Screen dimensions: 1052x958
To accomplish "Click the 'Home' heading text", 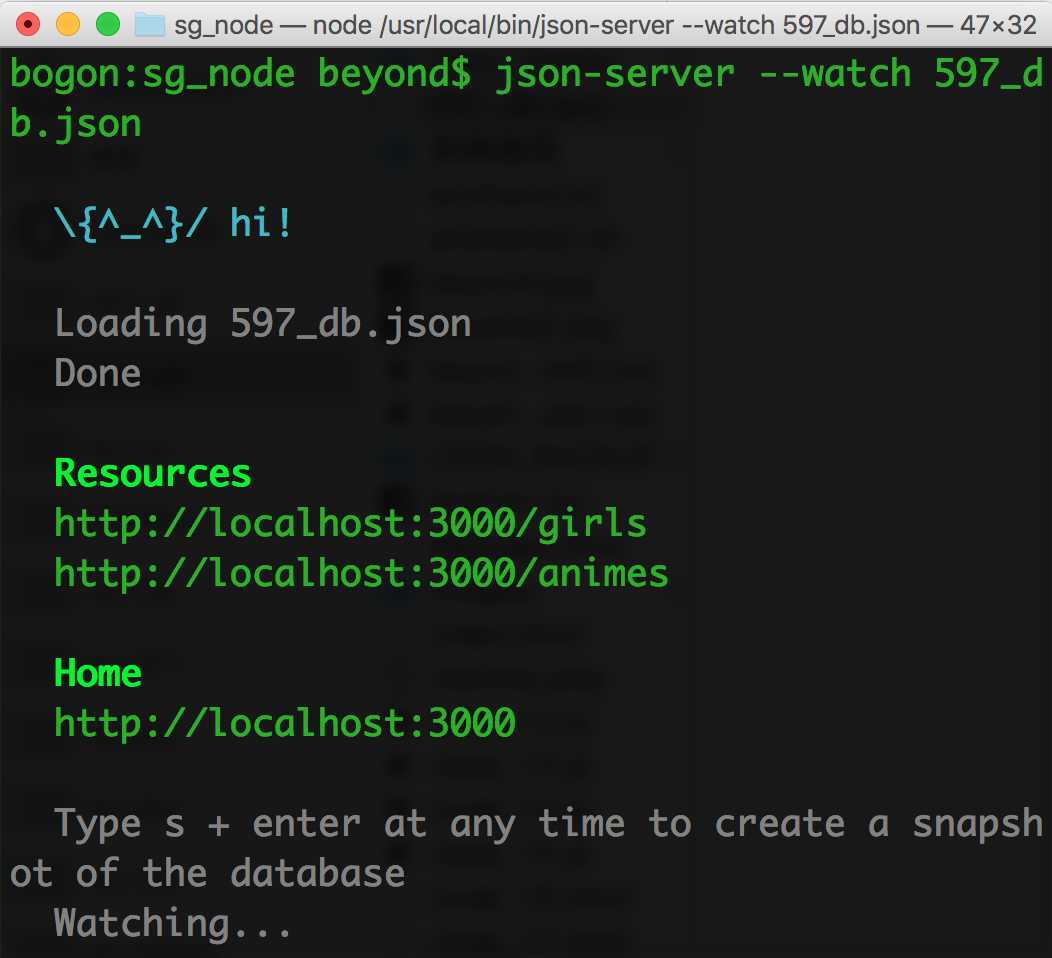I will pyautogui.click(x=98, y=673).
